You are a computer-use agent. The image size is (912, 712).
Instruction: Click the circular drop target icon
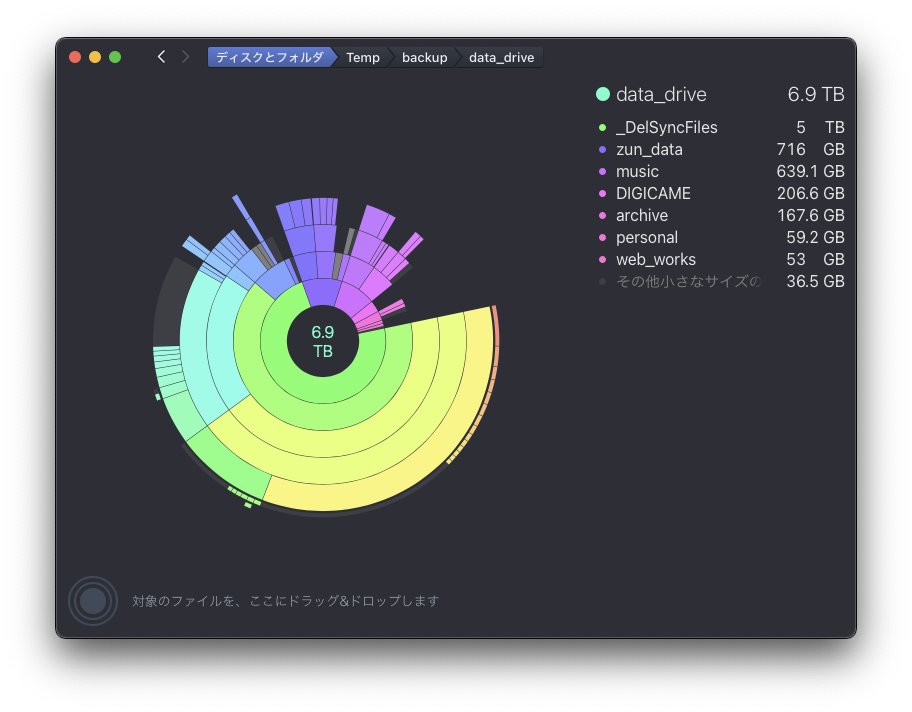(x=93, y=601)
